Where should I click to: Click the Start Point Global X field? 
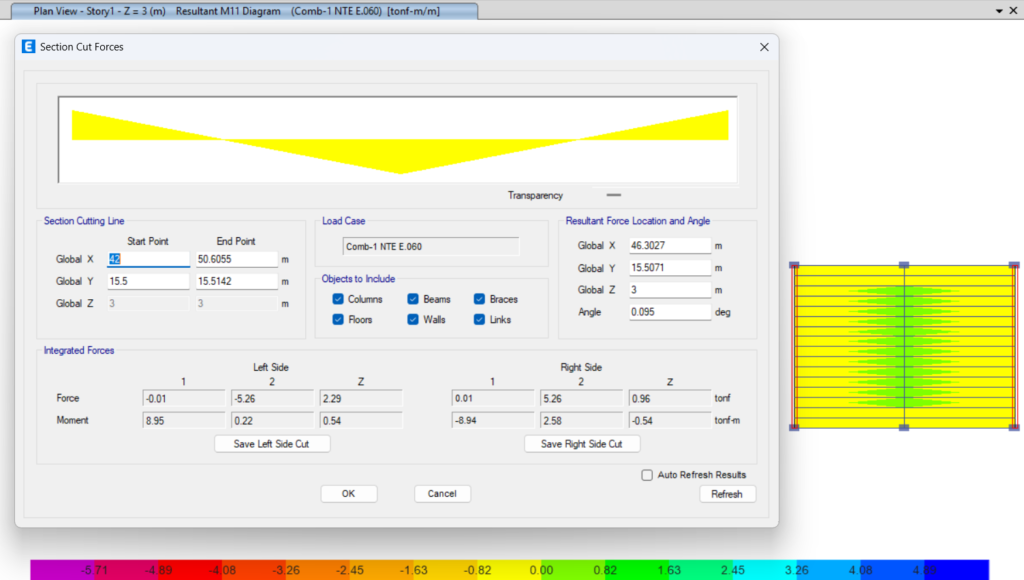[x=148, y=259]
